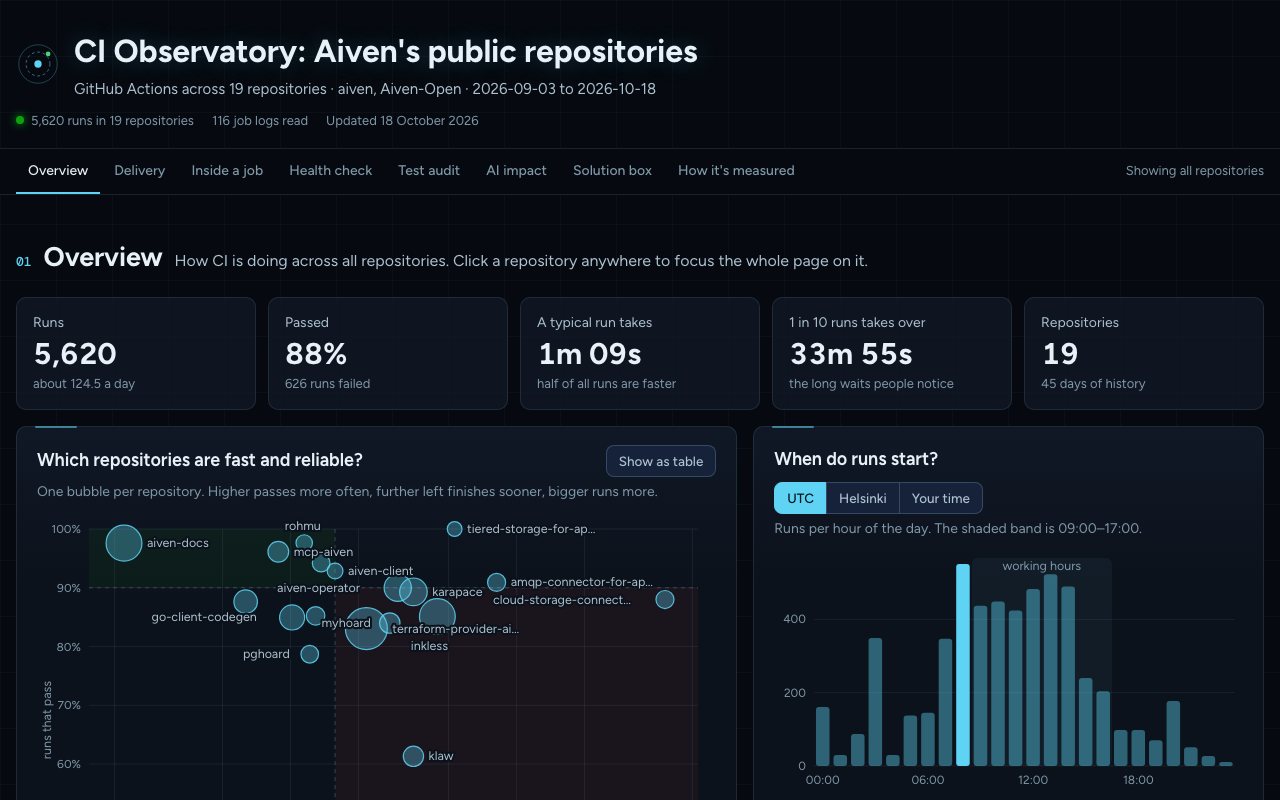The width and height of the screenshot is (1280, 800).
Task: Click the amqp-connector-for-ap… bubble
Action: 496,582
